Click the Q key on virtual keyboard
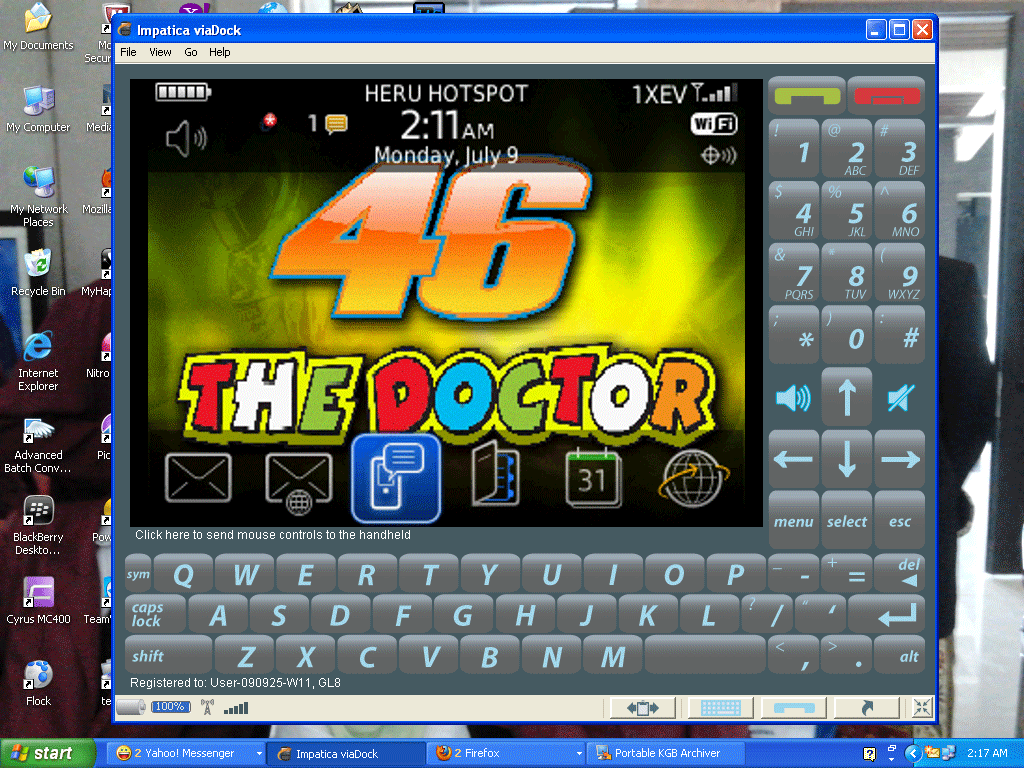 tap(184, 573)
